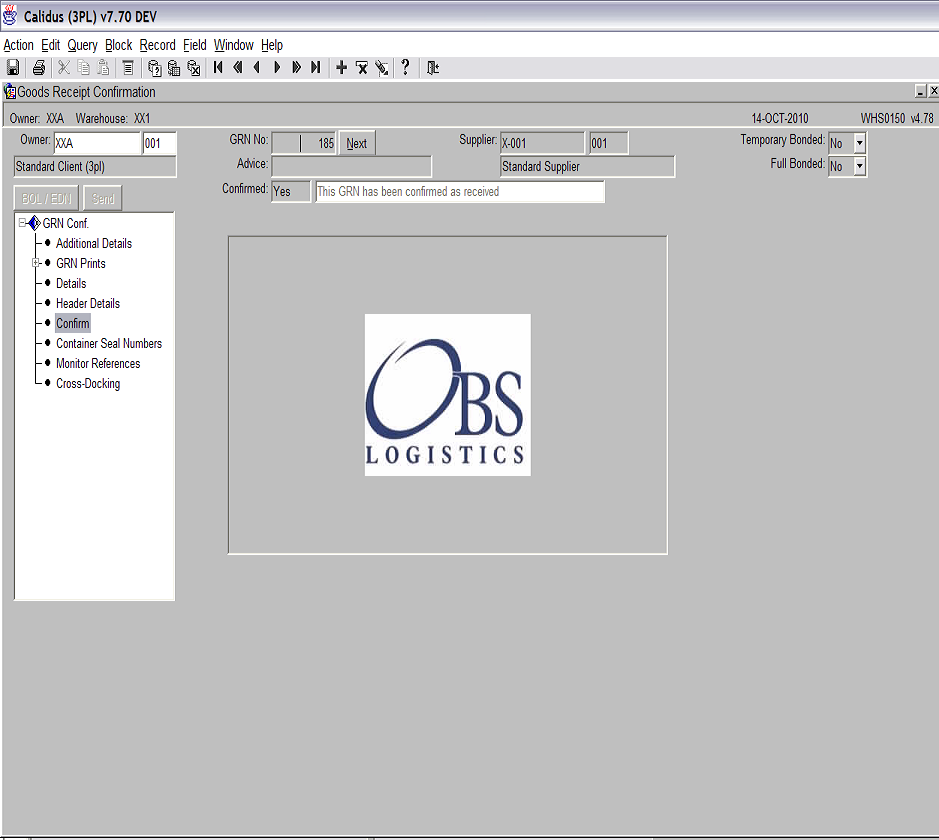Click the Paste clipboard icon

tap(104, 68)
